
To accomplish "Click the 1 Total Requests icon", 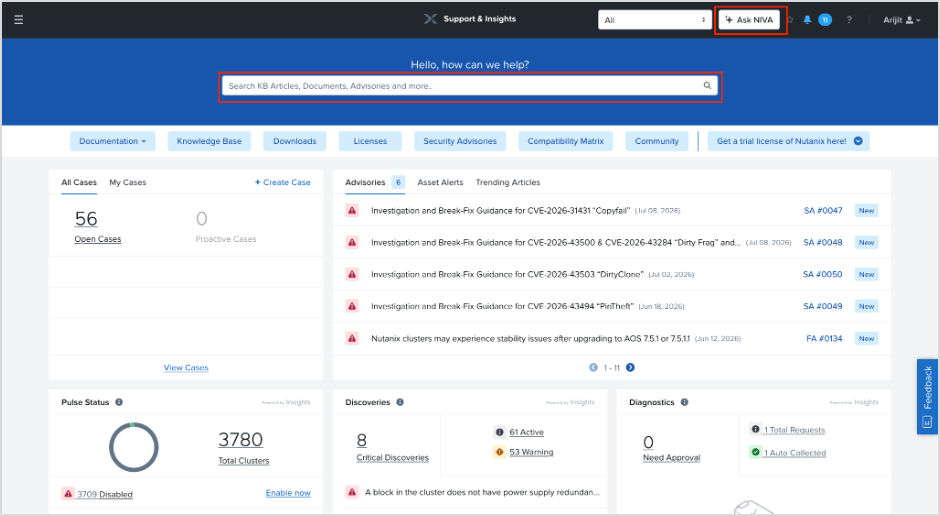I will (x=755, y=429).
